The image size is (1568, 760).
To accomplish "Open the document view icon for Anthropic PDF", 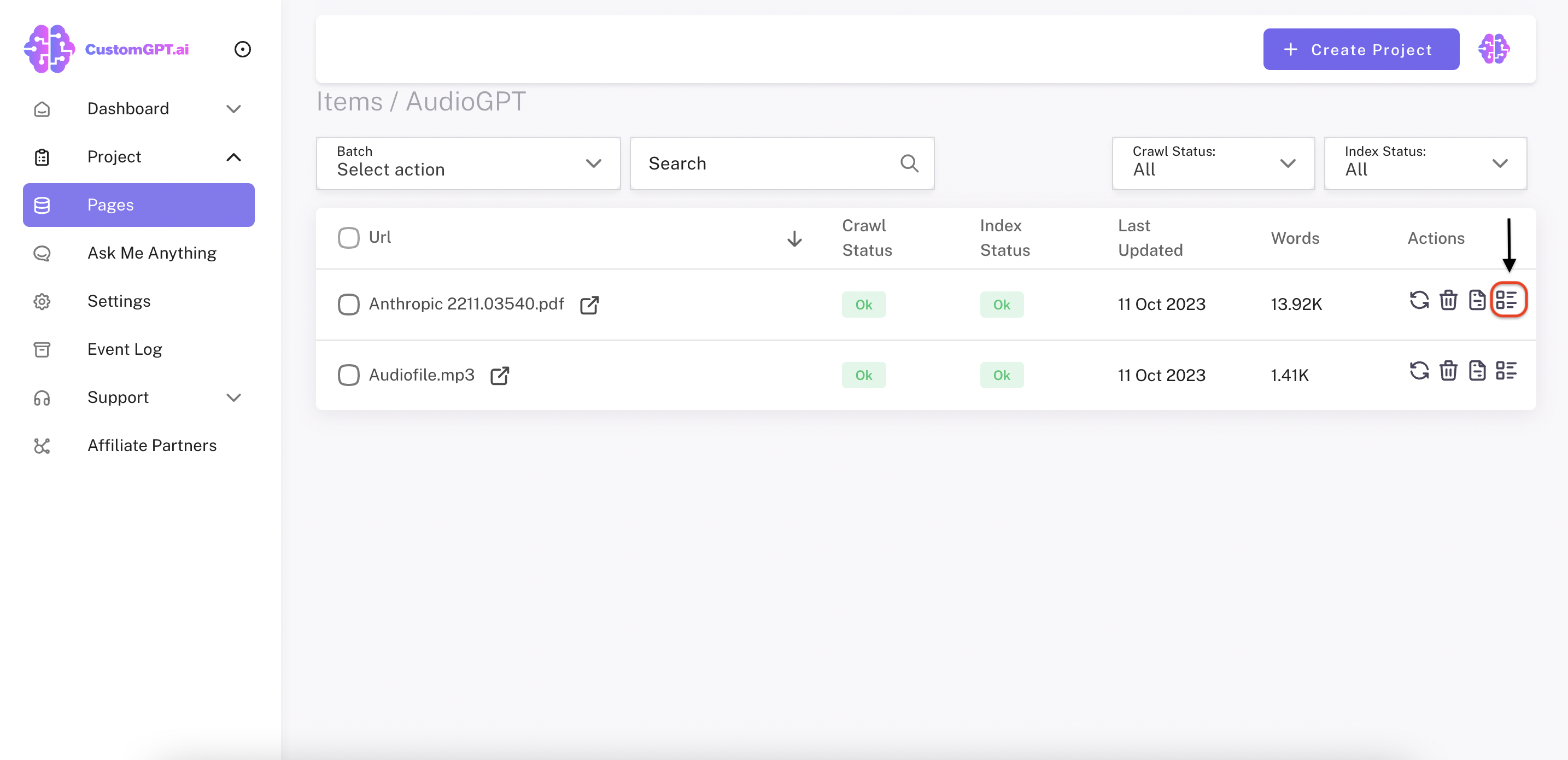I will (1477, 300).
